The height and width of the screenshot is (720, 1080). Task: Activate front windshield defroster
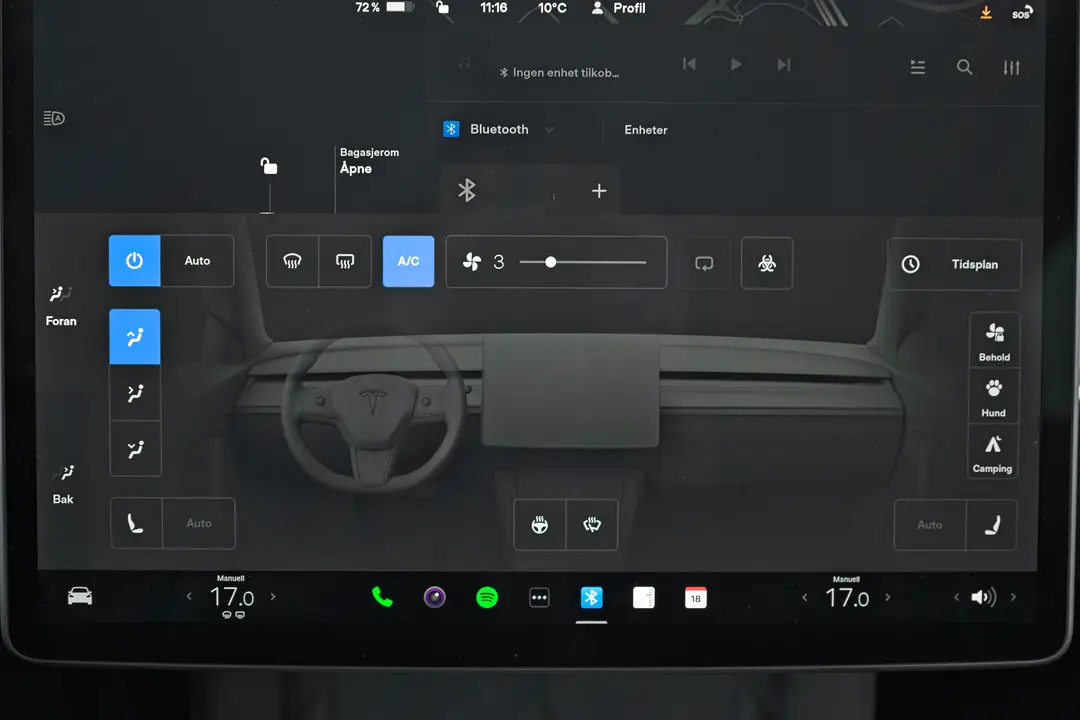click(x=292, y=261)
